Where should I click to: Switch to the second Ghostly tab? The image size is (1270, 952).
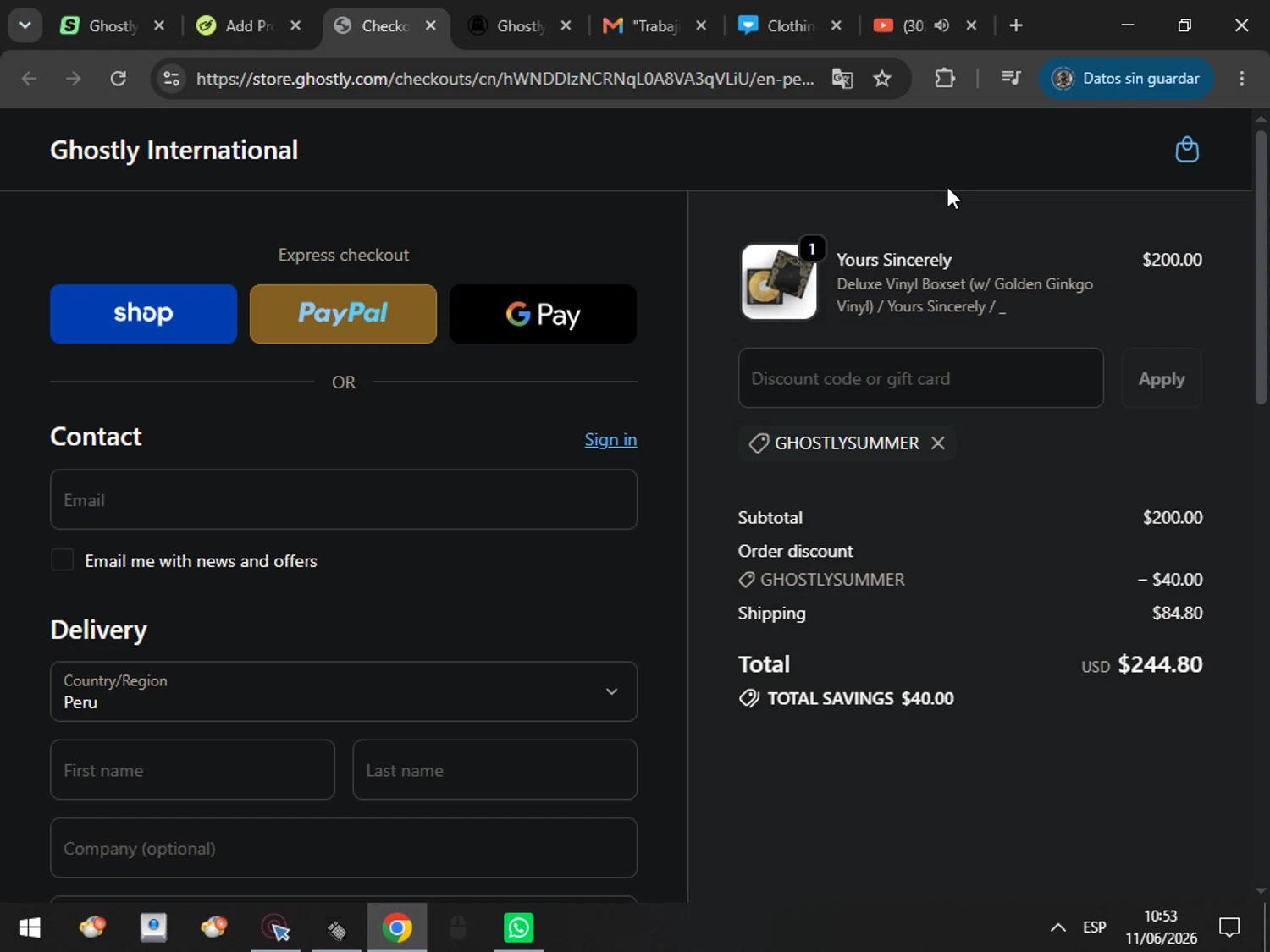pos(520,25)
